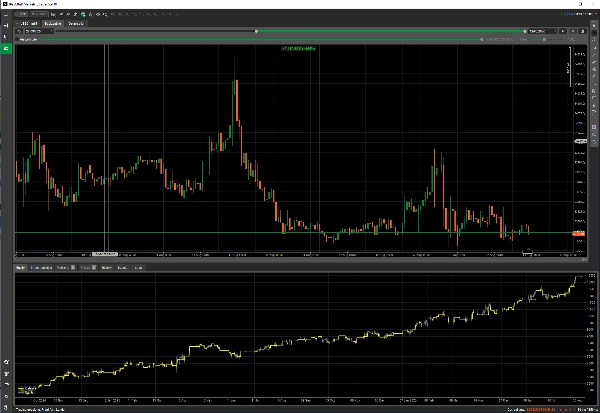Screen dimensions: 600x413
Task: Switch to the Optimization tab
Action: [76, 24]
